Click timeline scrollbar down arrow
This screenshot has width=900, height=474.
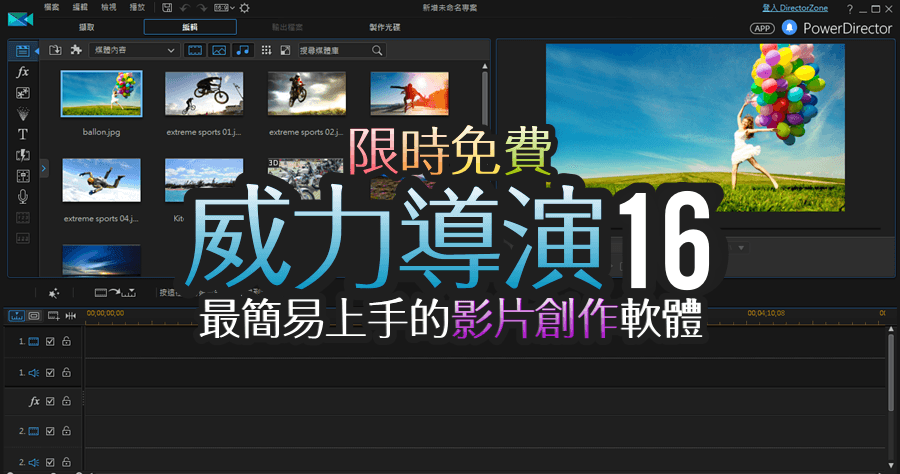[891, 465]
